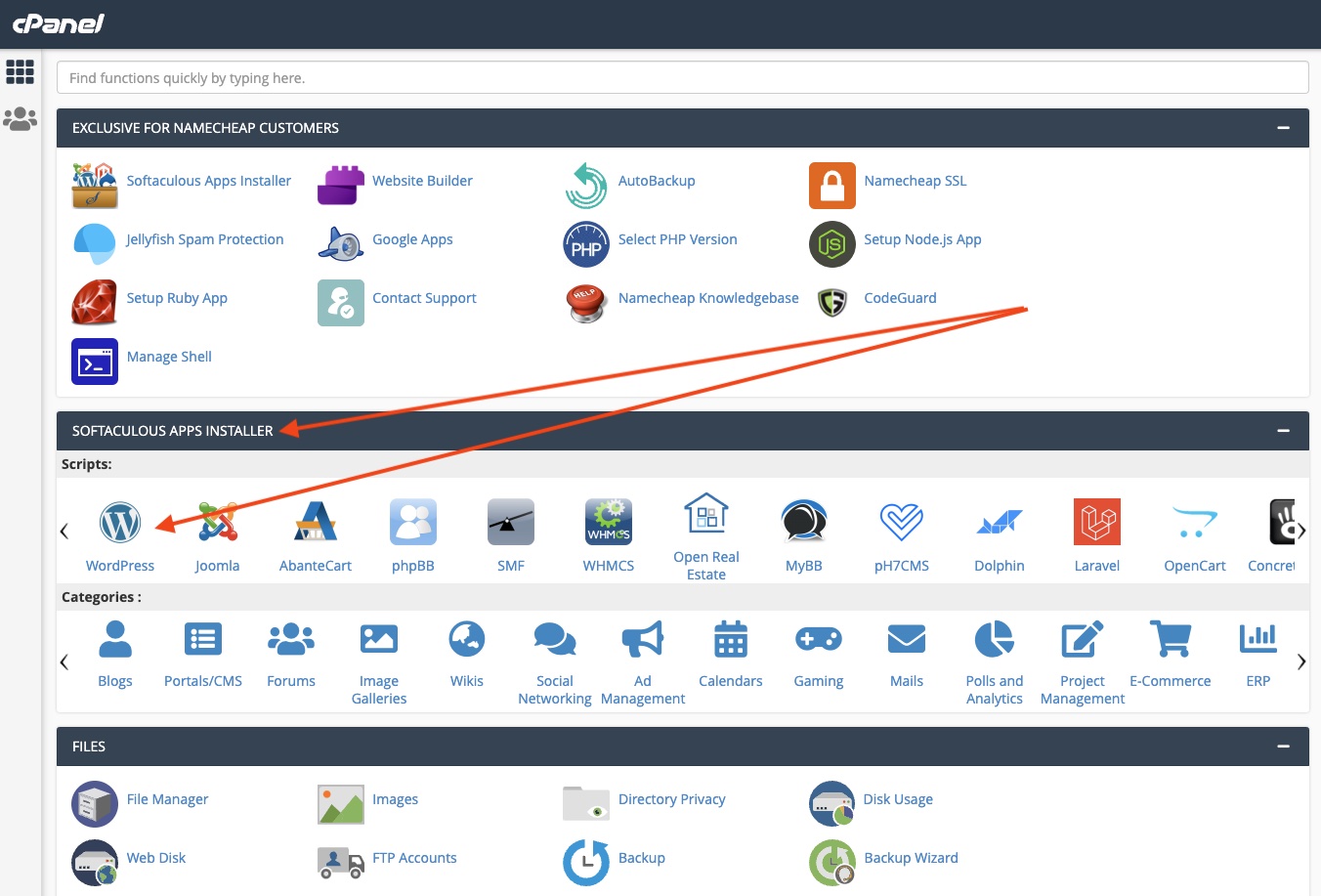Launch the Website Builder icon
Viewport: 1321px width, 896px height.
coord(341,186)
